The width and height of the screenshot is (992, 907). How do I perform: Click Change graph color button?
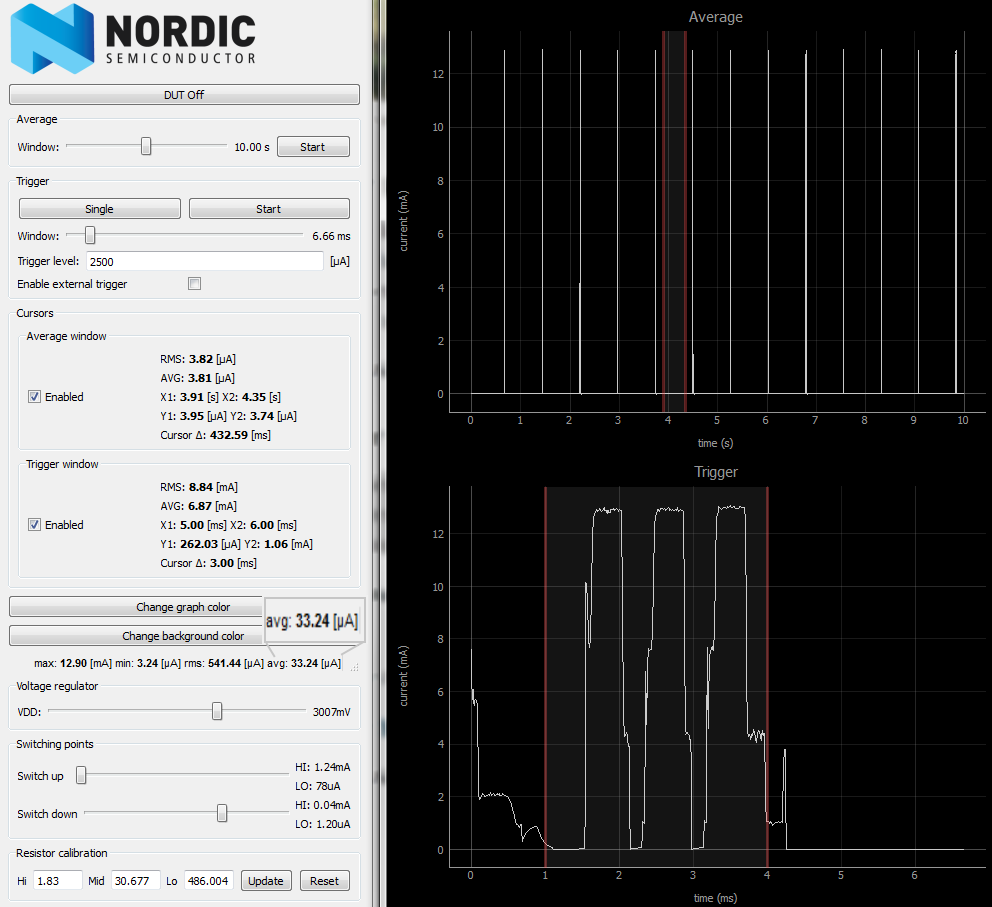136,607
